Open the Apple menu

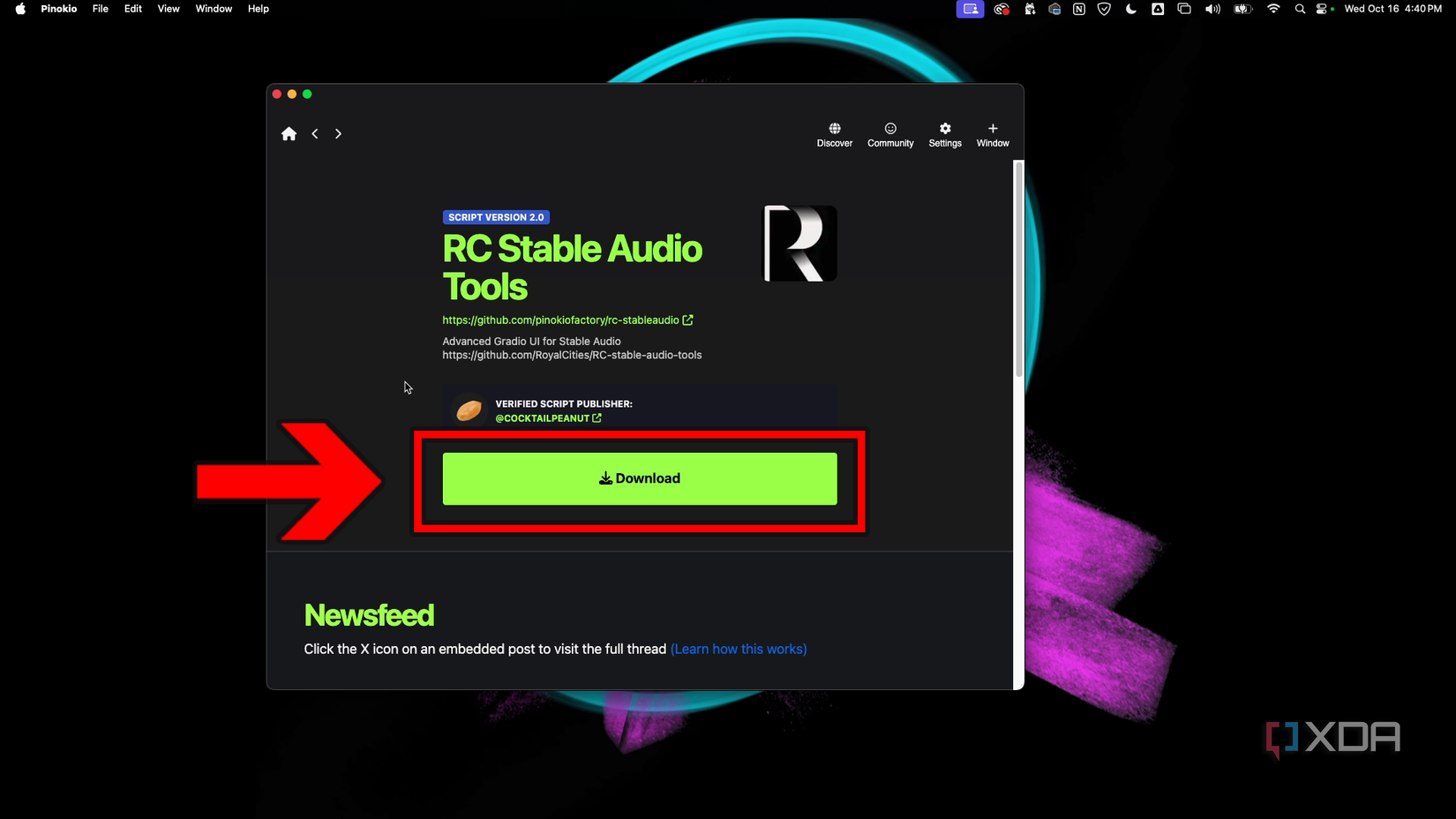coord(20,9)
